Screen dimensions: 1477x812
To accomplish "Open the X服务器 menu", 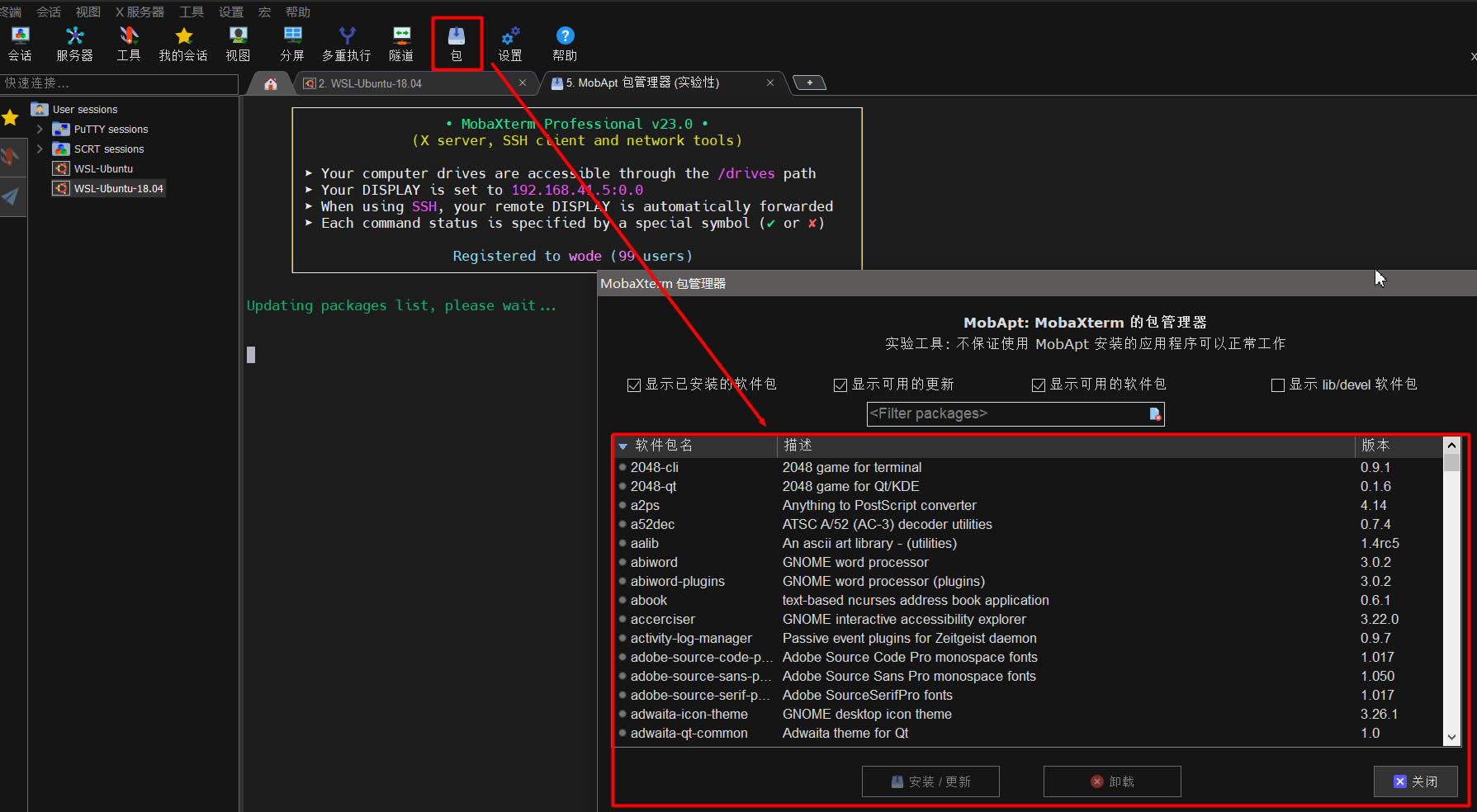I will pyautogui.click(x=140, y=12).
